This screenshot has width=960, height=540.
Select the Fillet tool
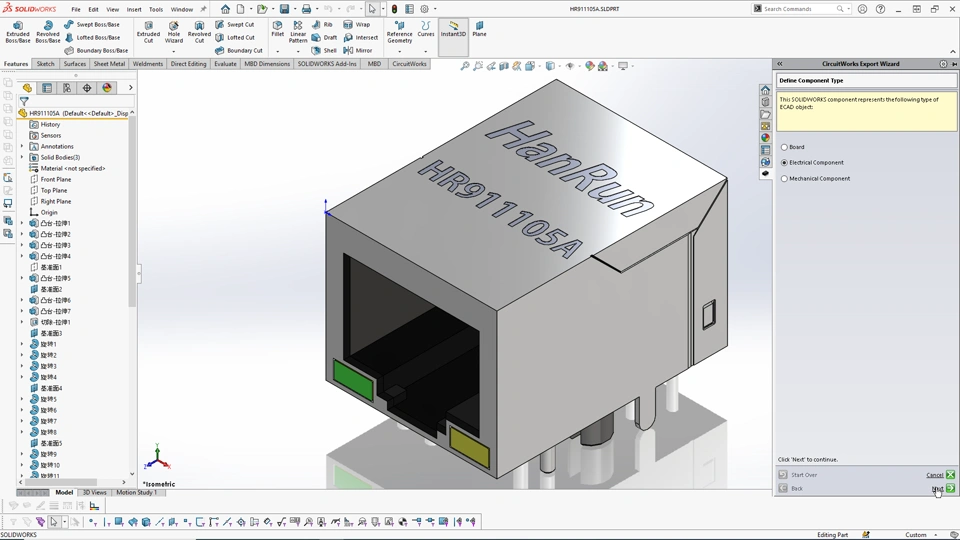tap(277, 29)
